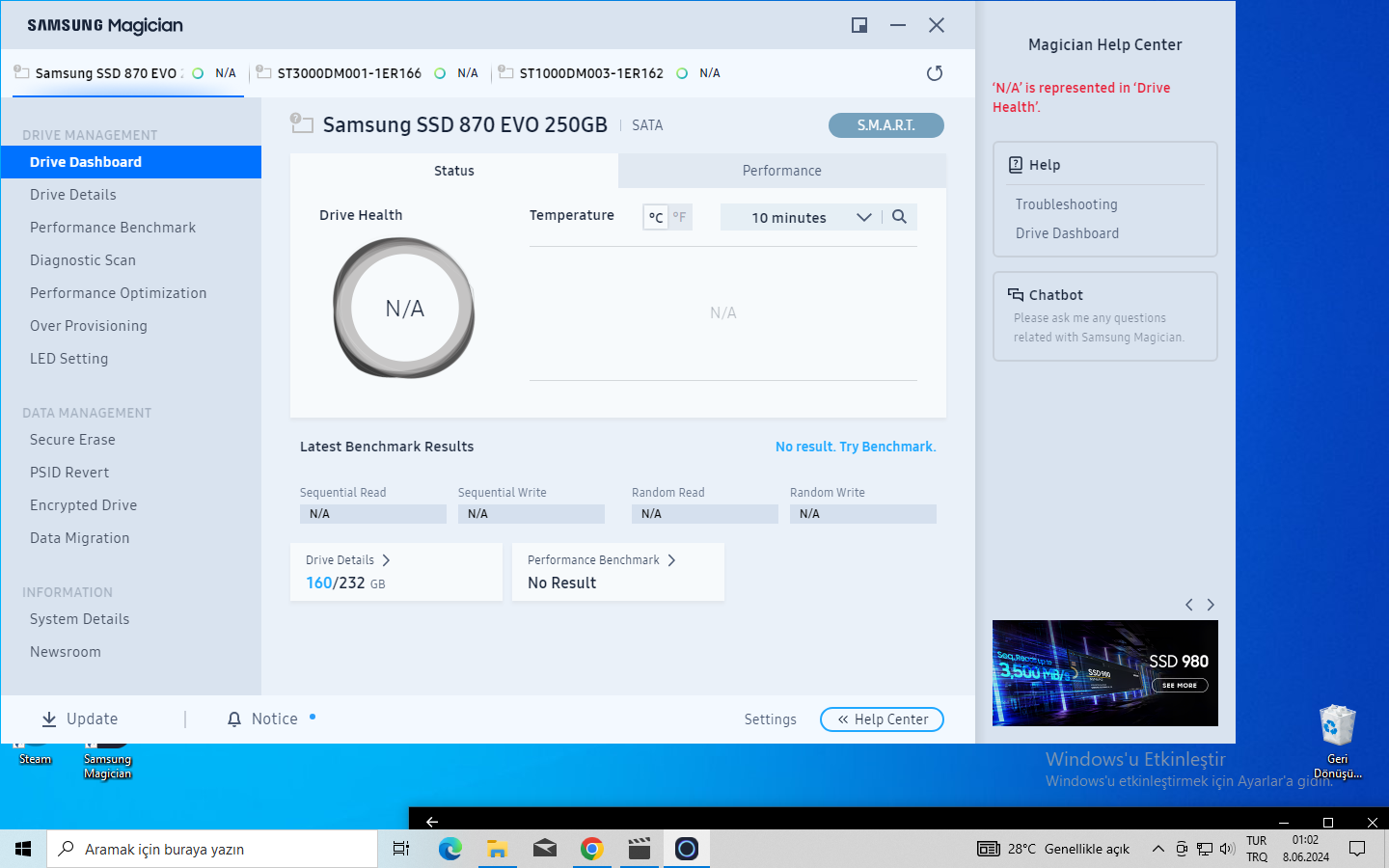1389x868 pixels.
Task: Switch to the Performance tab
Action: click(782, 171)
